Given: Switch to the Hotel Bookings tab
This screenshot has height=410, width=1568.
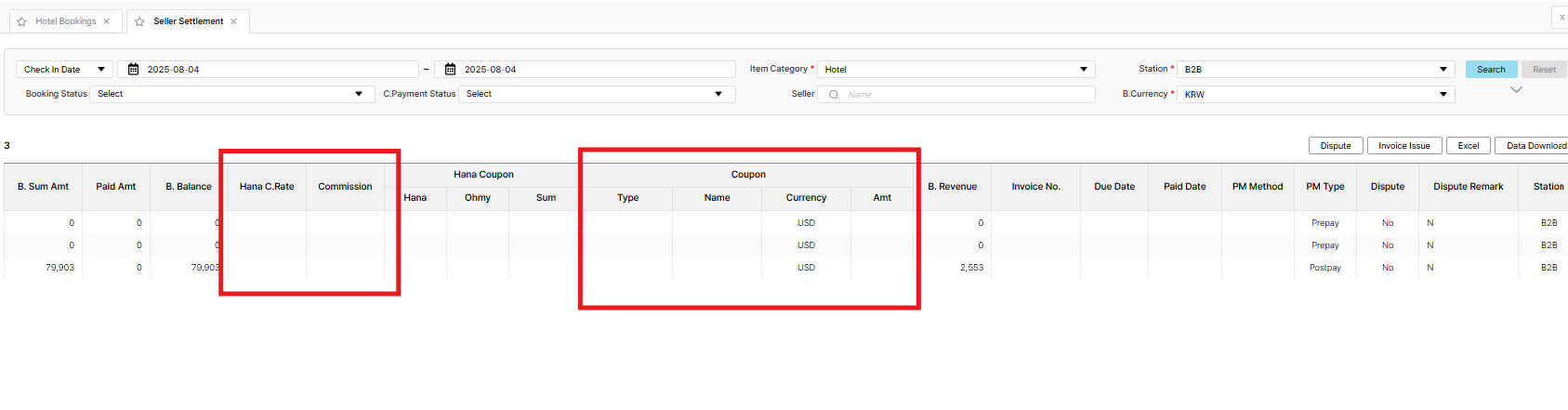Looking at the screenshot, I should click(65, 21).
